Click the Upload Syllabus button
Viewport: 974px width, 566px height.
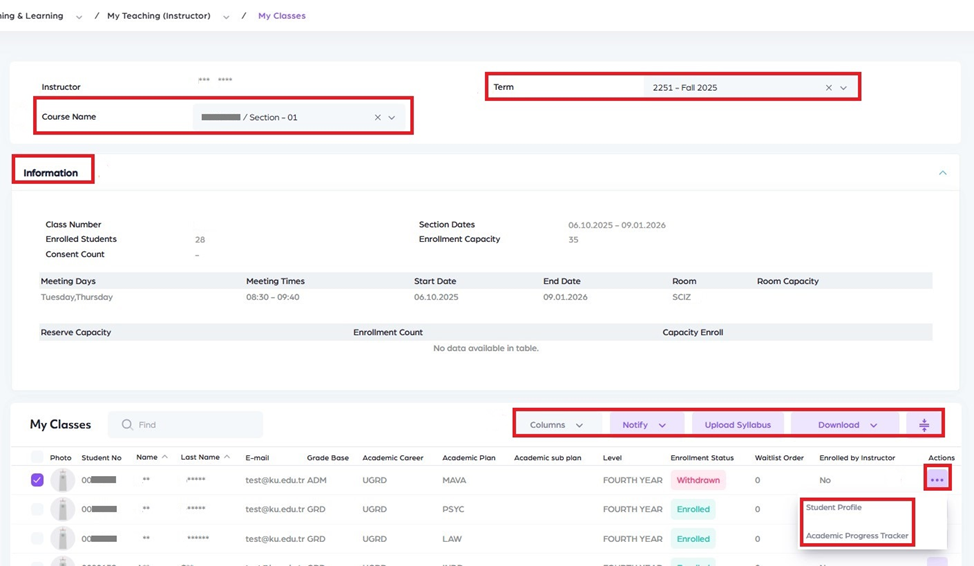[737, 425]
